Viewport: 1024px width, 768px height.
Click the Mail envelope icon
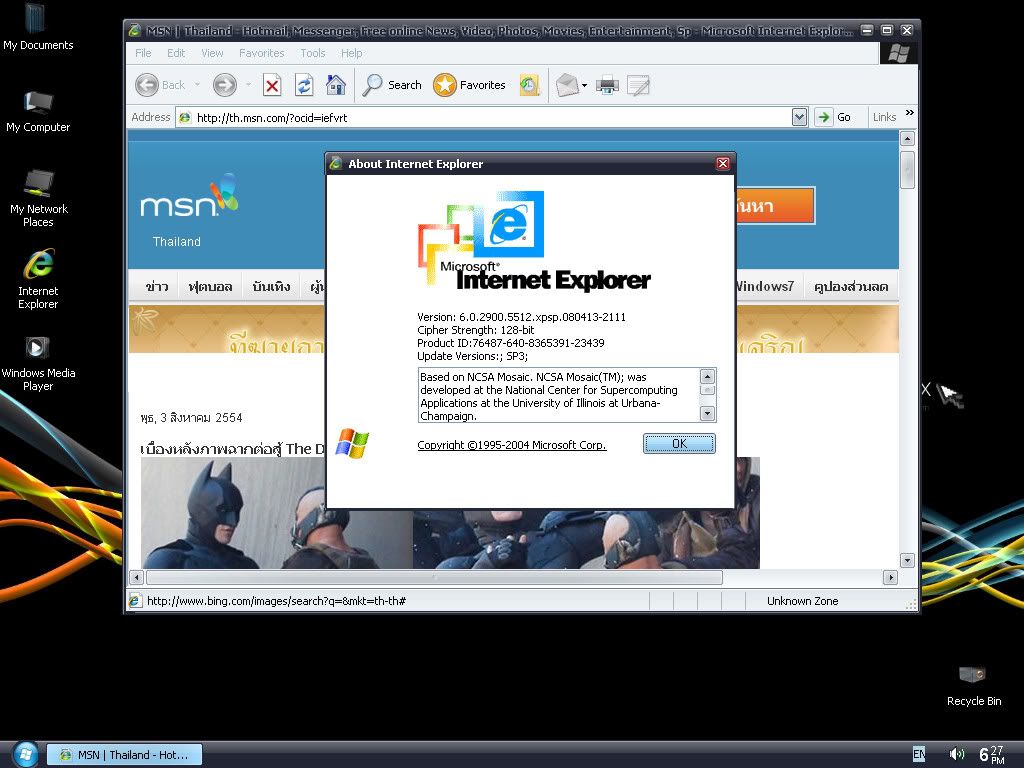click(567, 85)
